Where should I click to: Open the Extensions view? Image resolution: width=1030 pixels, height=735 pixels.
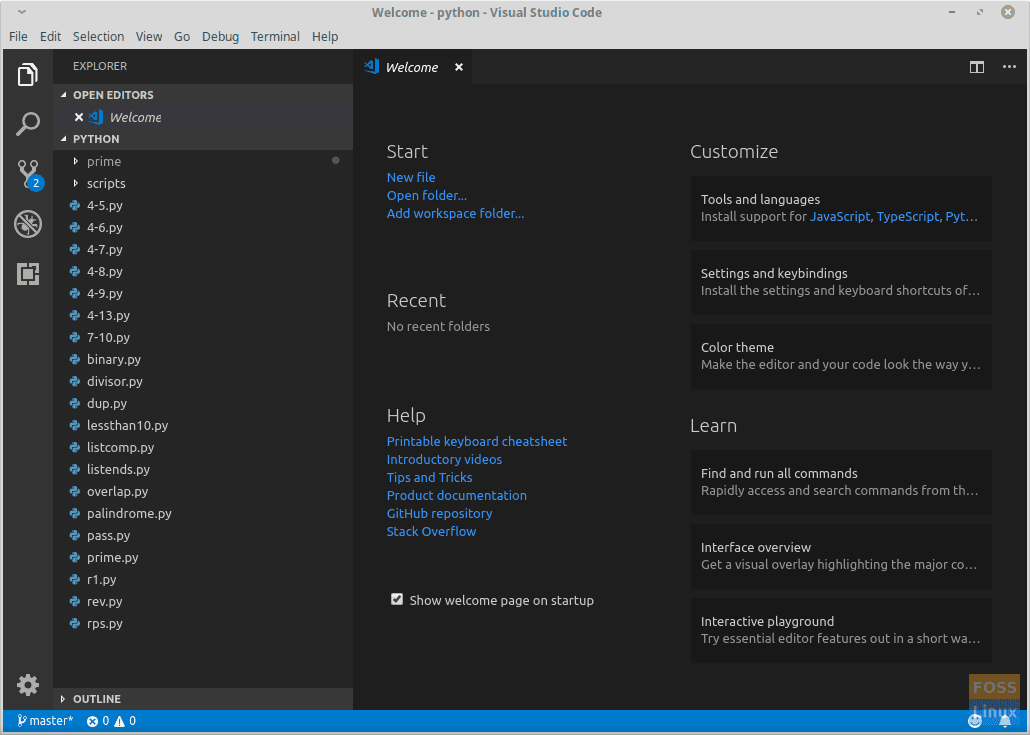click(27, 274)
